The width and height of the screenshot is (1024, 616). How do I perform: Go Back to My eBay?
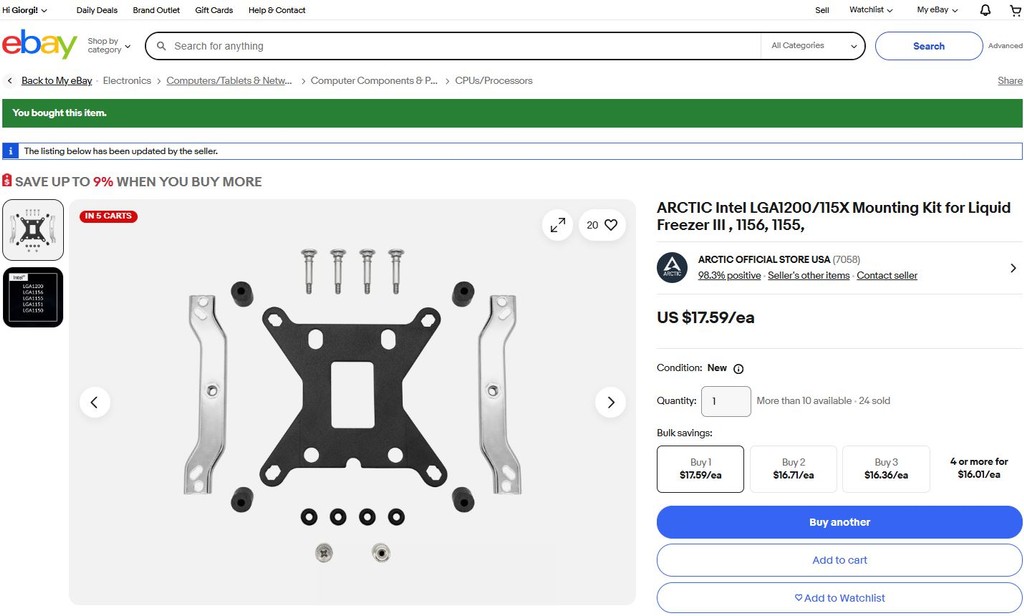tap(57, 80)
